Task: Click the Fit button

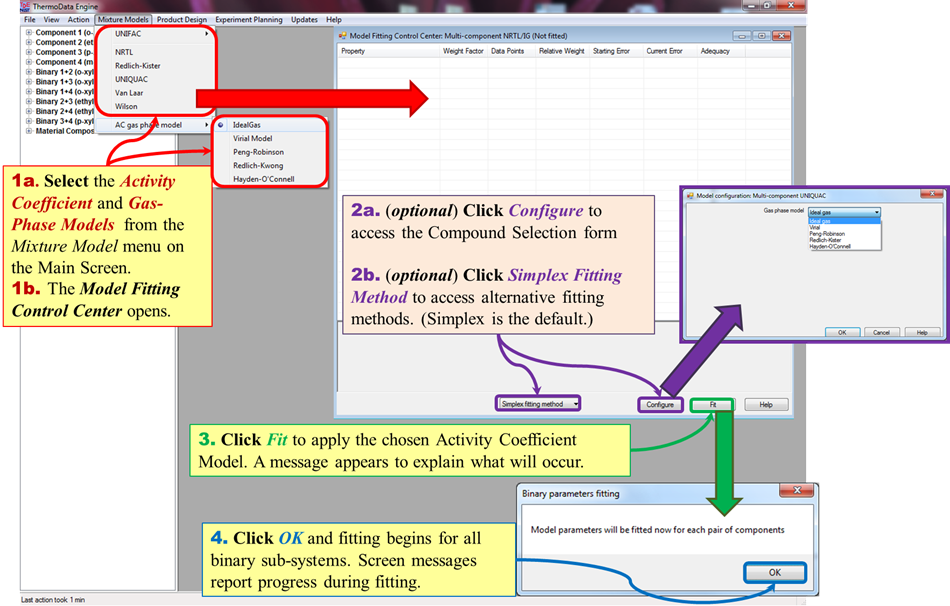Action: [714, 404]
